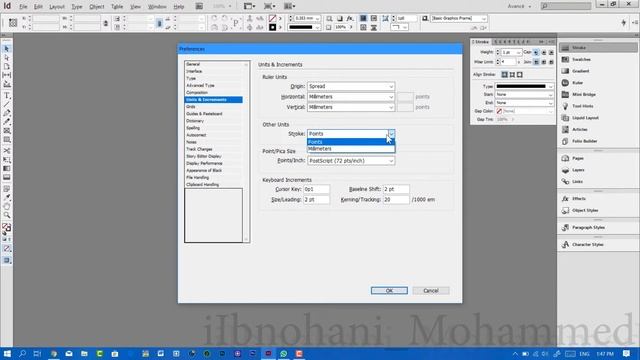Open the Object menu

coord(97,7)
